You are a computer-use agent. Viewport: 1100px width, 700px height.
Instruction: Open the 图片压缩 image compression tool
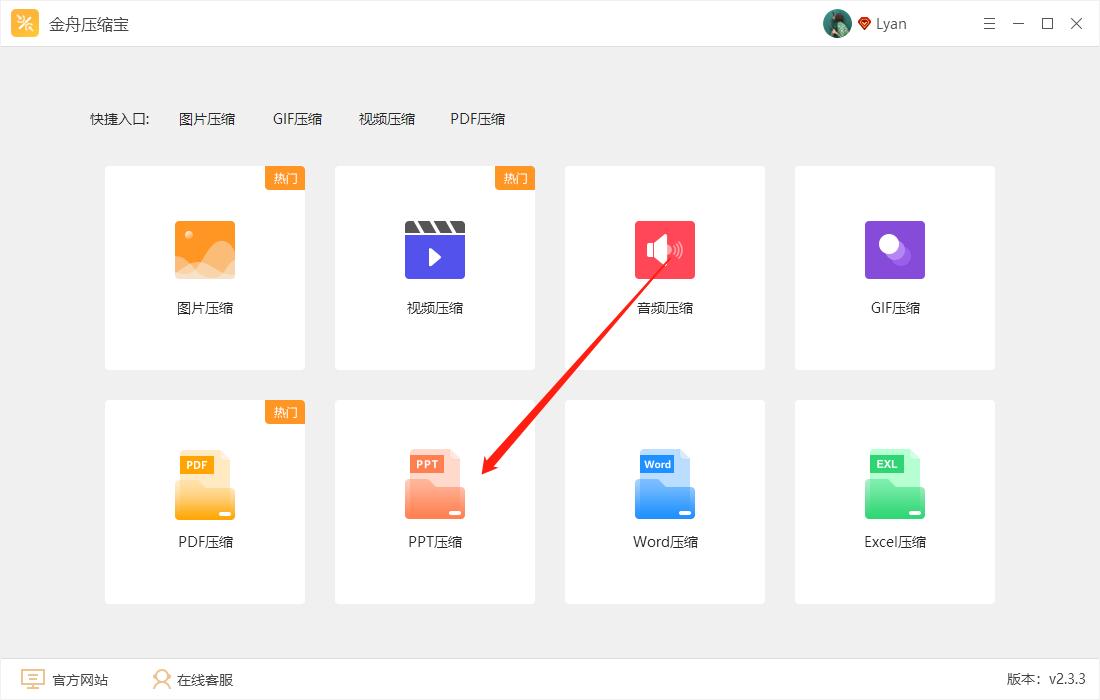204,267
